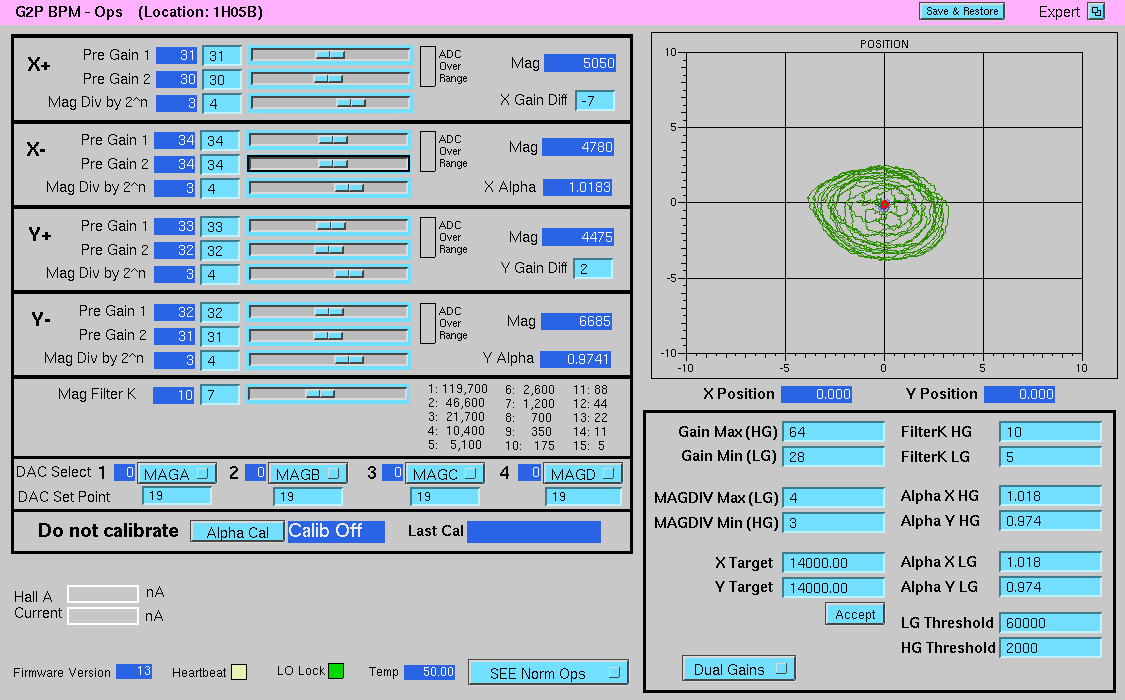Click the Calib Off status text
The image size is (1125, 700).
point(336,531)
